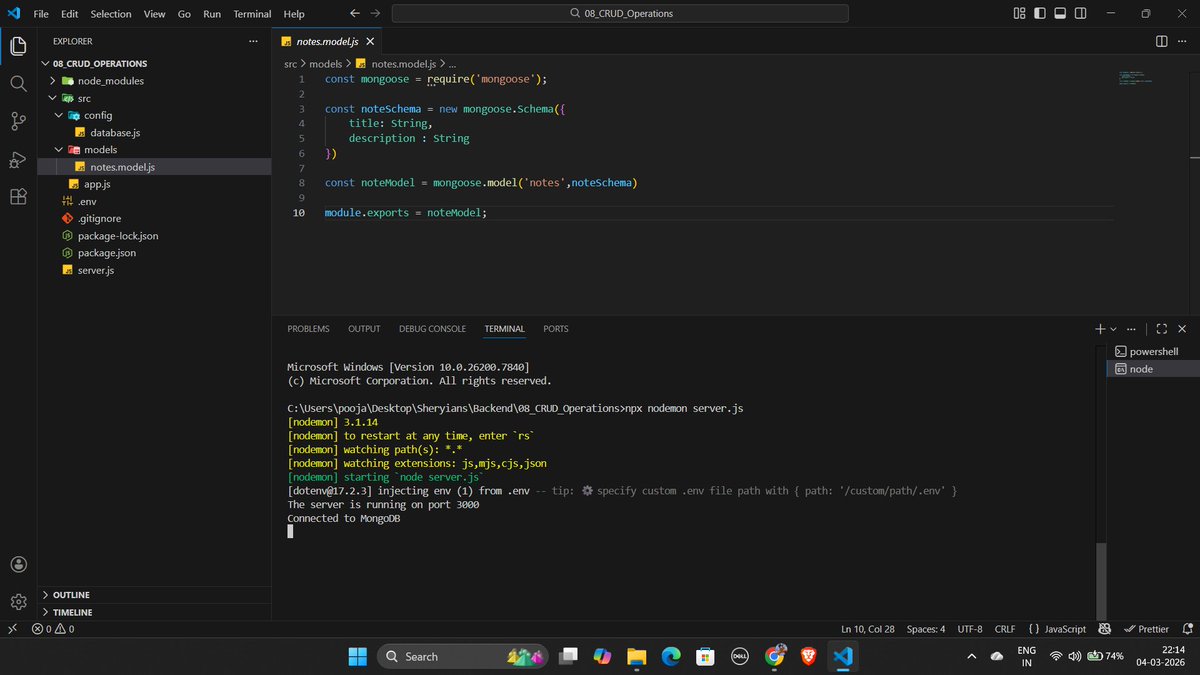Screen dimensions: 1200x675
Task: Toggle the bottom panel visibility
Action: [1061, 14]
